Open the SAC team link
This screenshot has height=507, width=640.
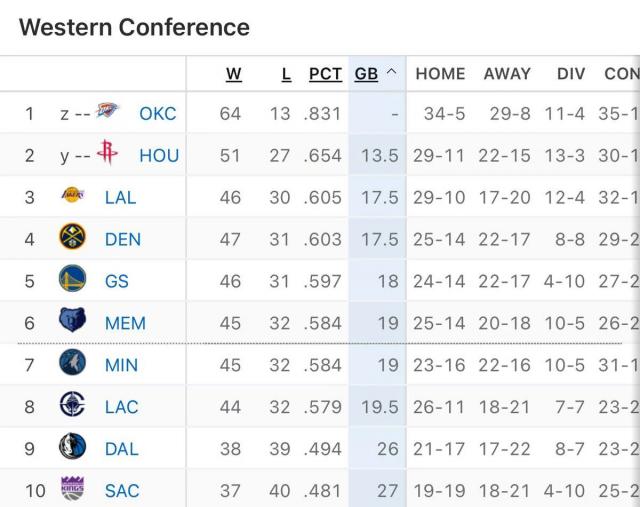(122, 491)
